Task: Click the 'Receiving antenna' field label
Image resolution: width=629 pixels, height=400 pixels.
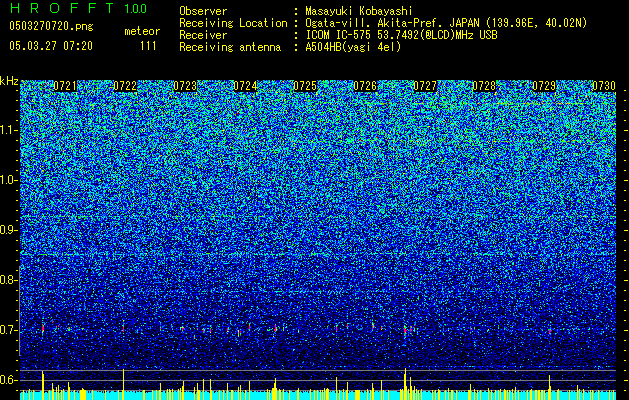Action: click(x=230, y=47)
